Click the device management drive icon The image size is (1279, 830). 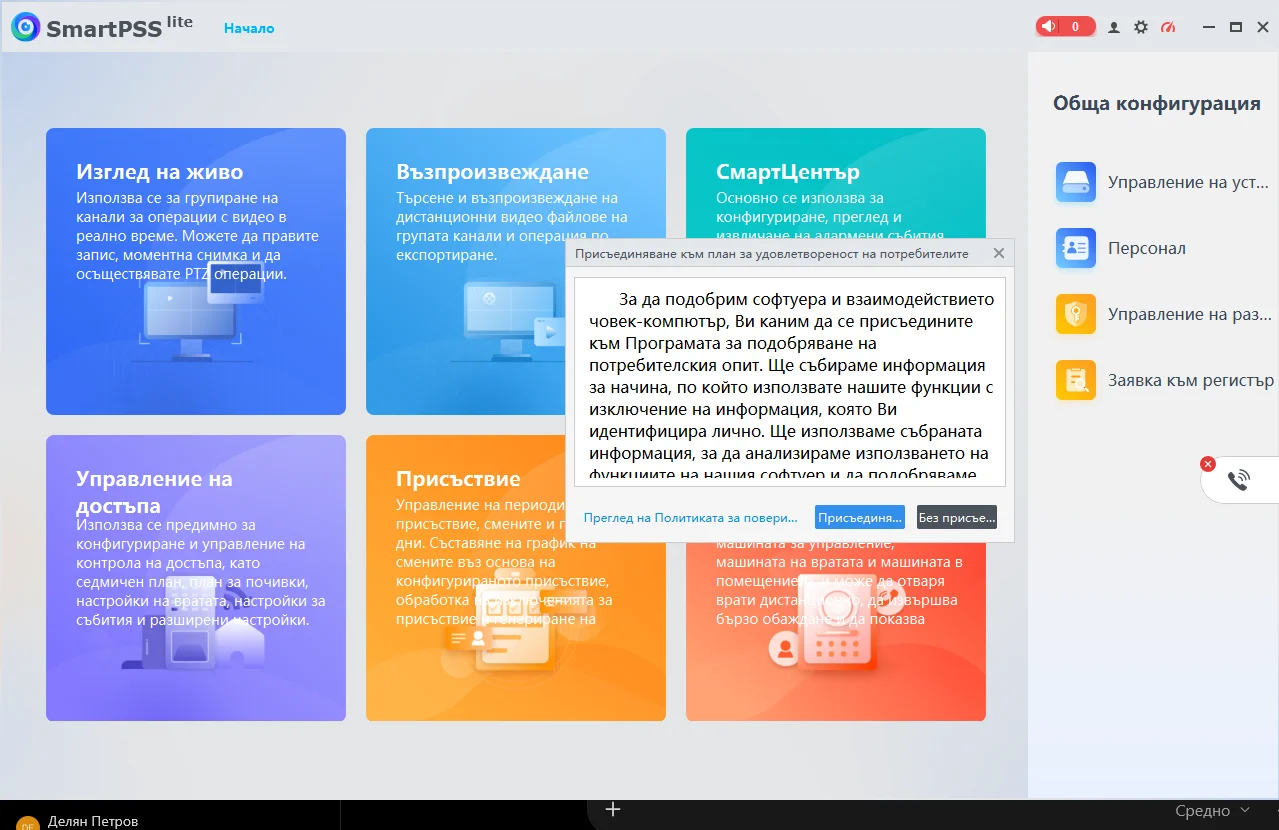[x=1076, y=182]
